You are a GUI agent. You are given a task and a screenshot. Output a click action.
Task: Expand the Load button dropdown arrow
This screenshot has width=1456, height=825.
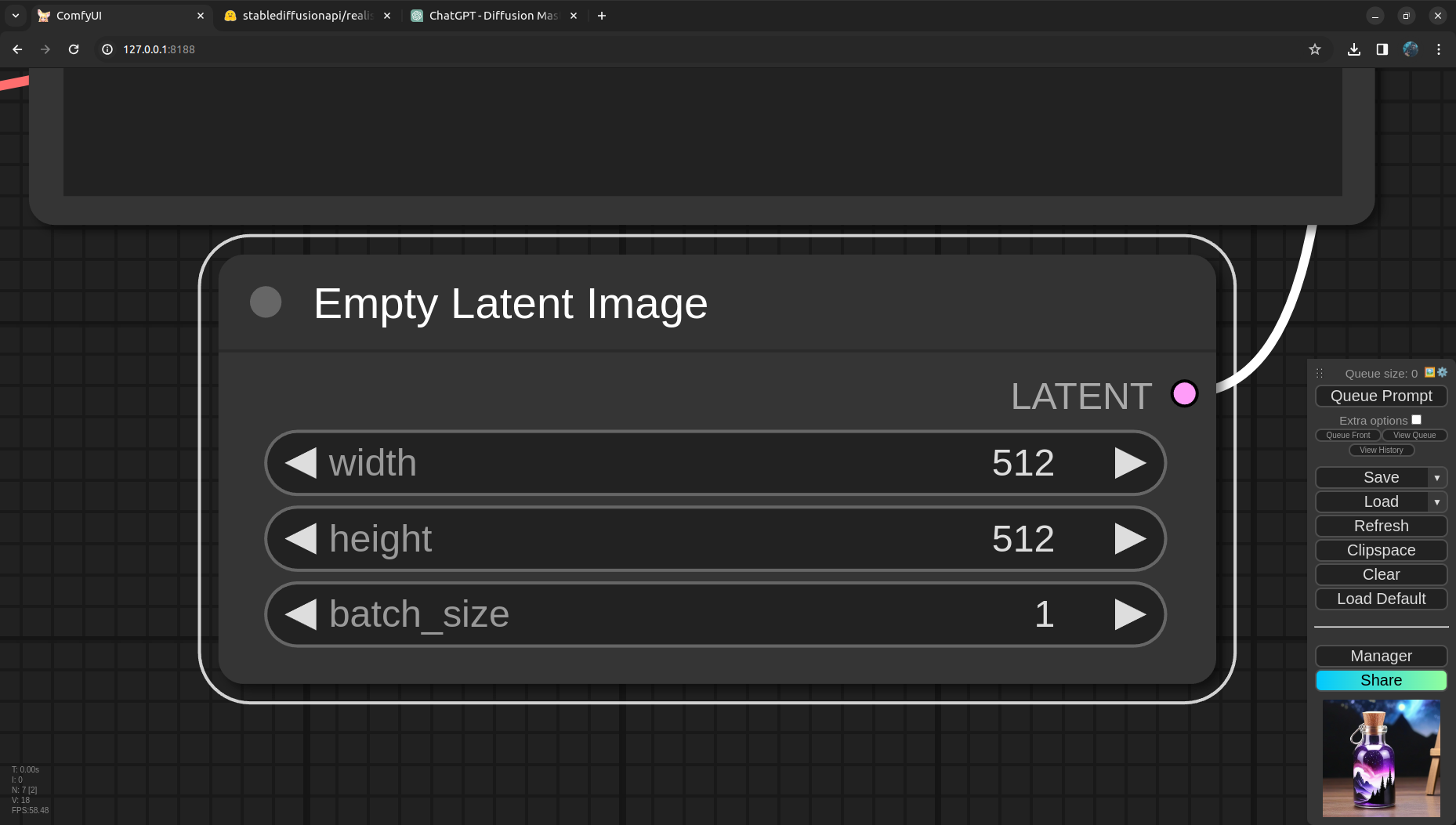1437,502
